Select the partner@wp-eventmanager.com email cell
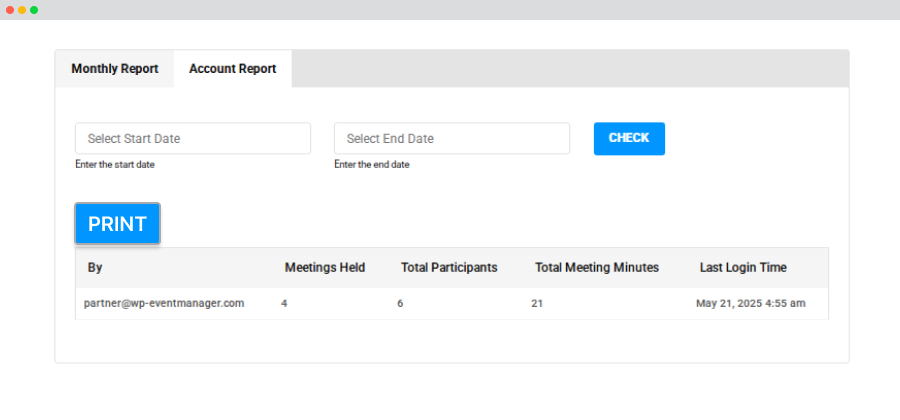The image size is (900, 420). point(164,303)
